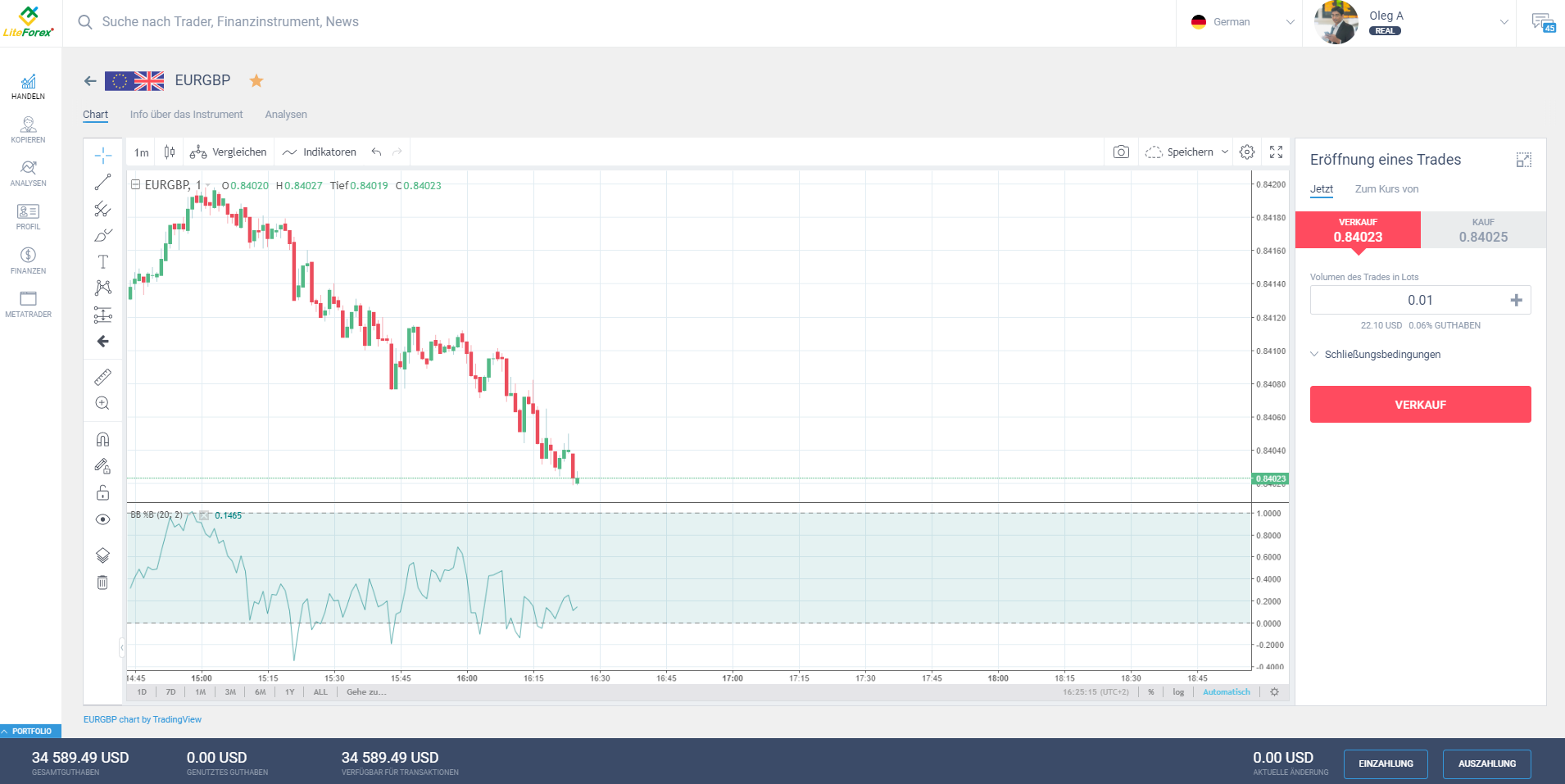Remove drawings with the trash icon
The height and width of the screenshot is (784, 1565).
click(x=102, y=582)
